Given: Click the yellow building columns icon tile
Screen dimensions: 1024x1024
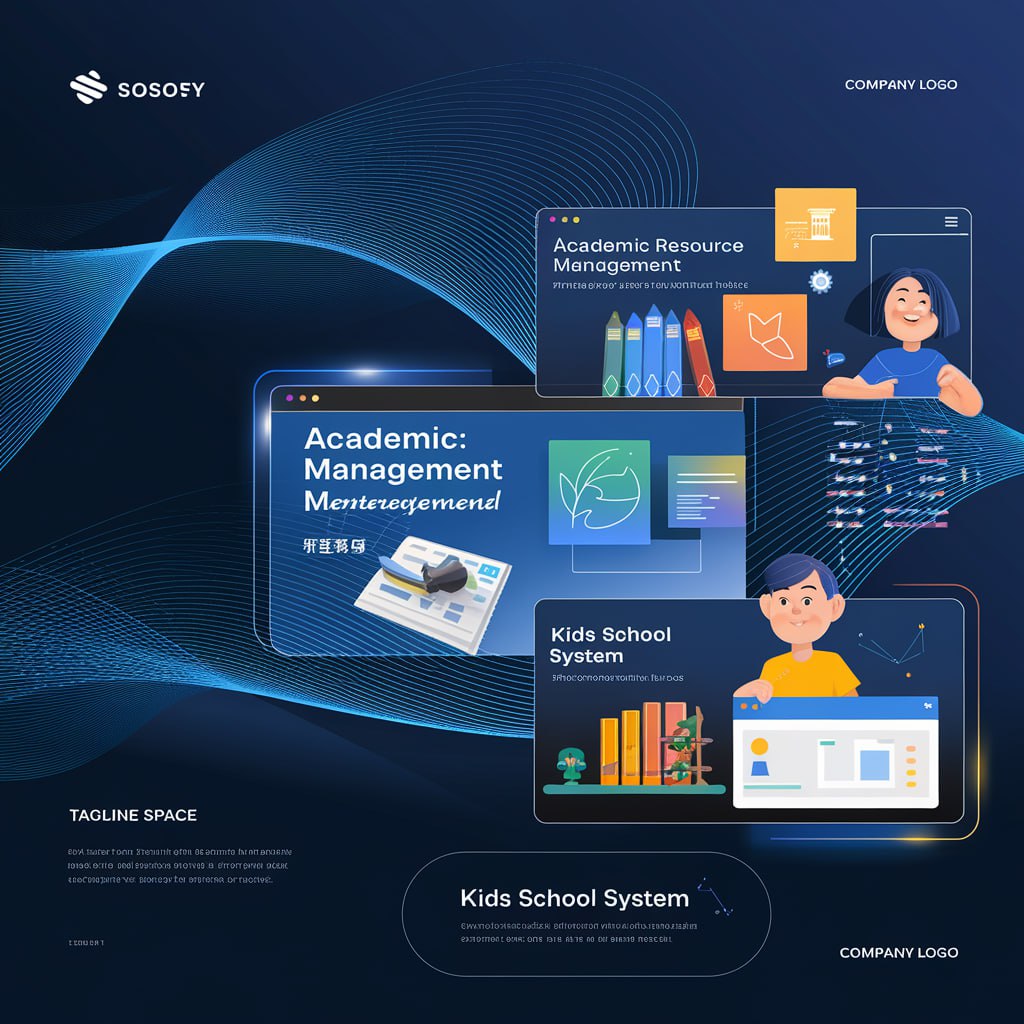Looking at the screenshot, I should click(x=815, y=225).
